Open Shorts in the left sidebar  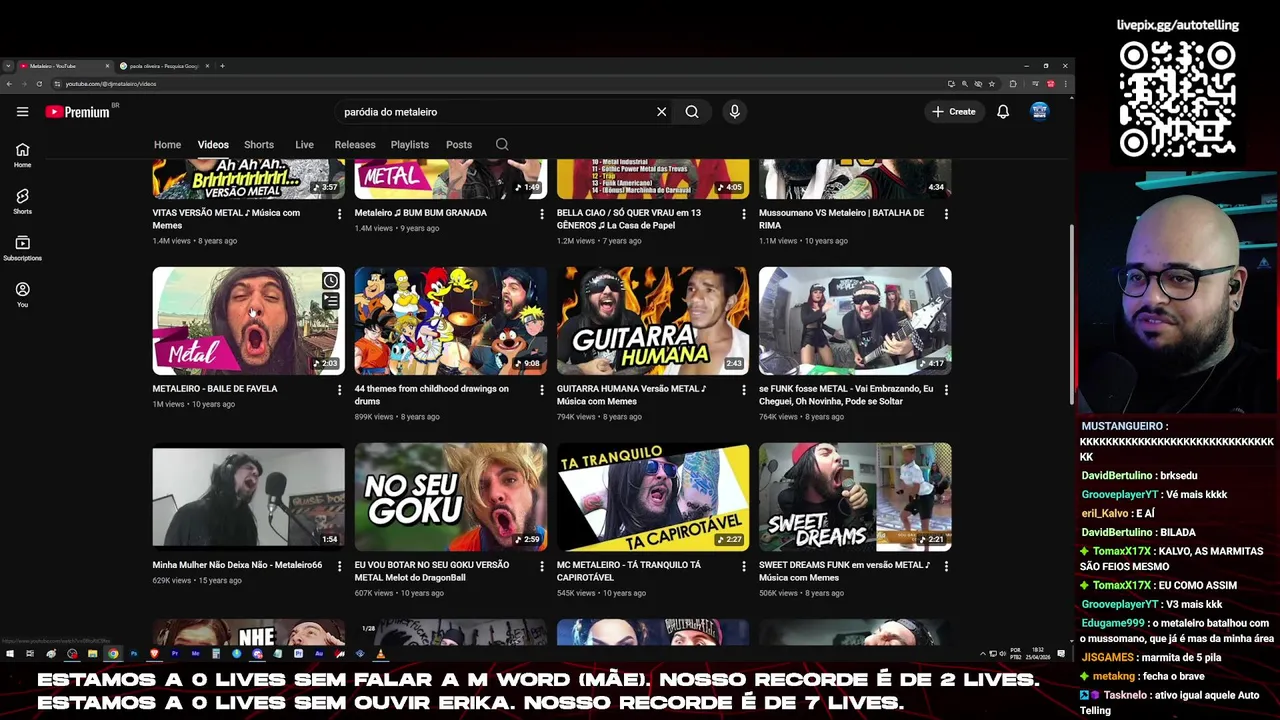(x=22, y=201)
